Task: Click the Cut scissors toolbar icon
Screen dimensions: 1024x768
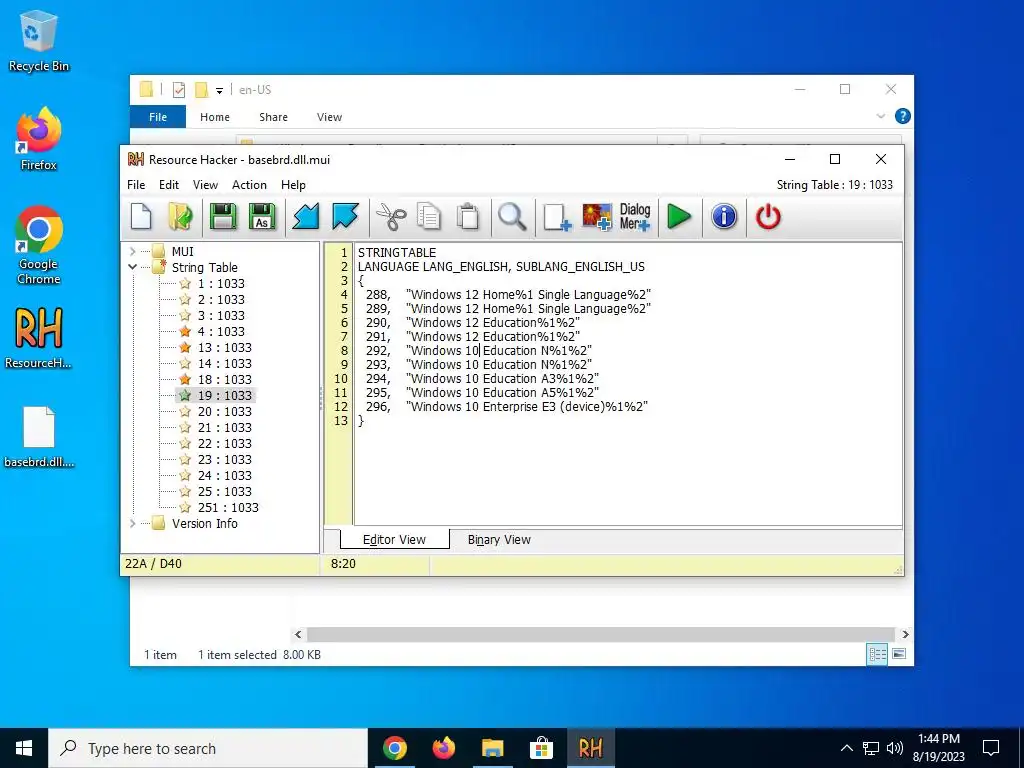Action: click(391, 217)
